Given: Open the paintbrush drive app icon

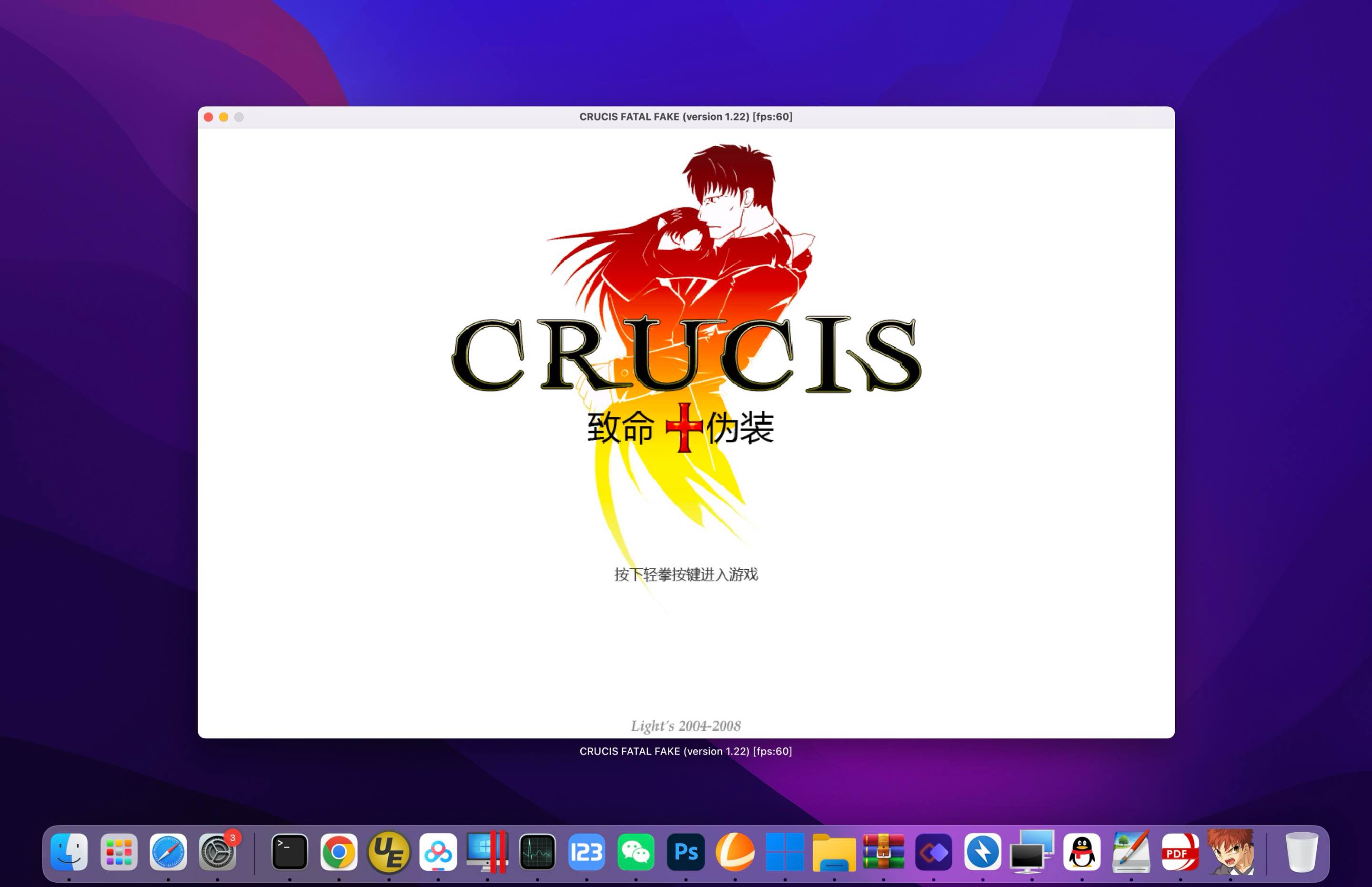Looking at the screenshot, I should coord(1131,852).
